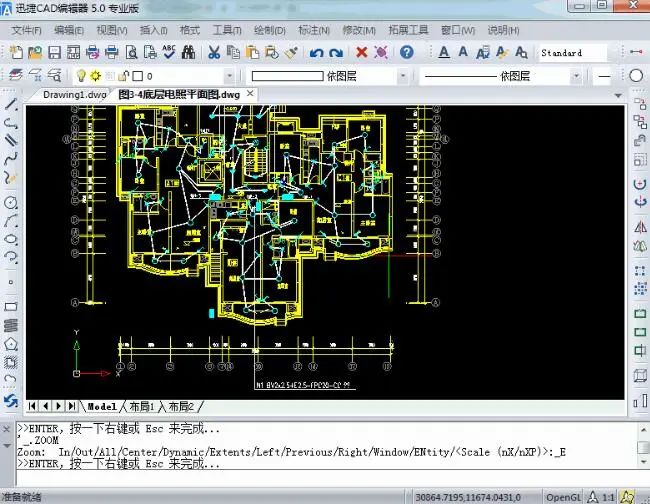Select the Rectangle draw tool
Image resolution: width=650 pixels, height=504 pixels.
click(11, 307)
